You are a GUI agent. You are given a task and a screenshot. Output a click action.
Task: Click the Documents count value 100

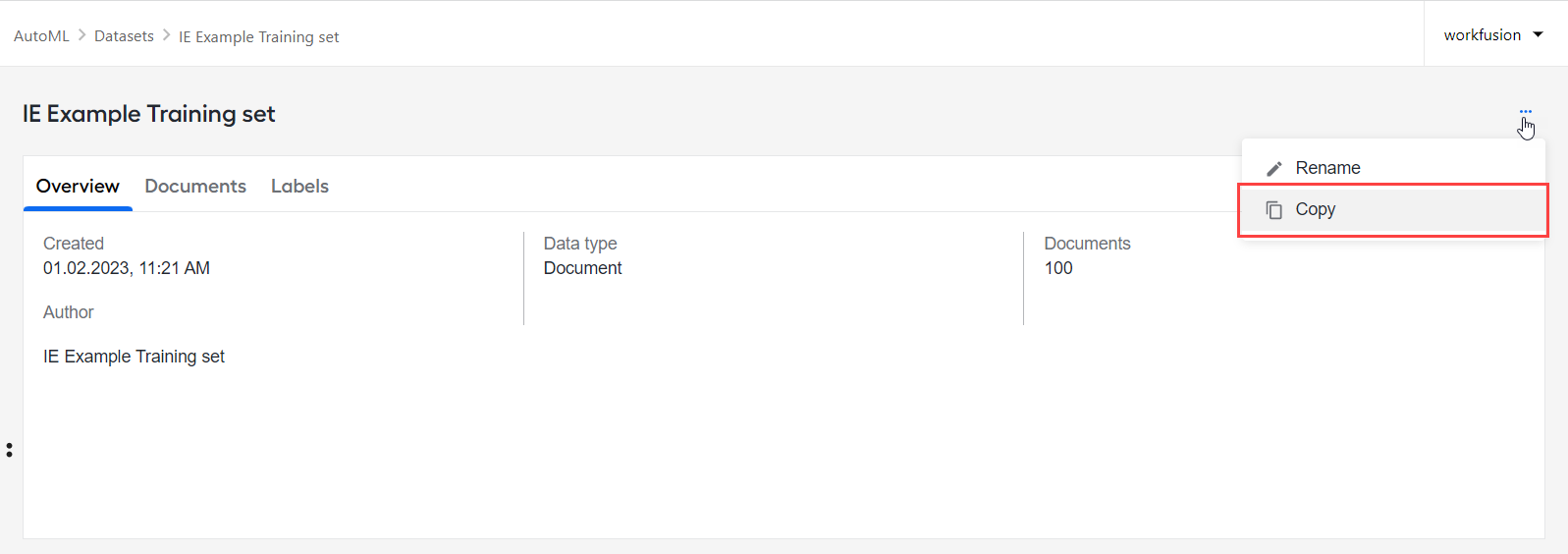[x=1058, y=268]
